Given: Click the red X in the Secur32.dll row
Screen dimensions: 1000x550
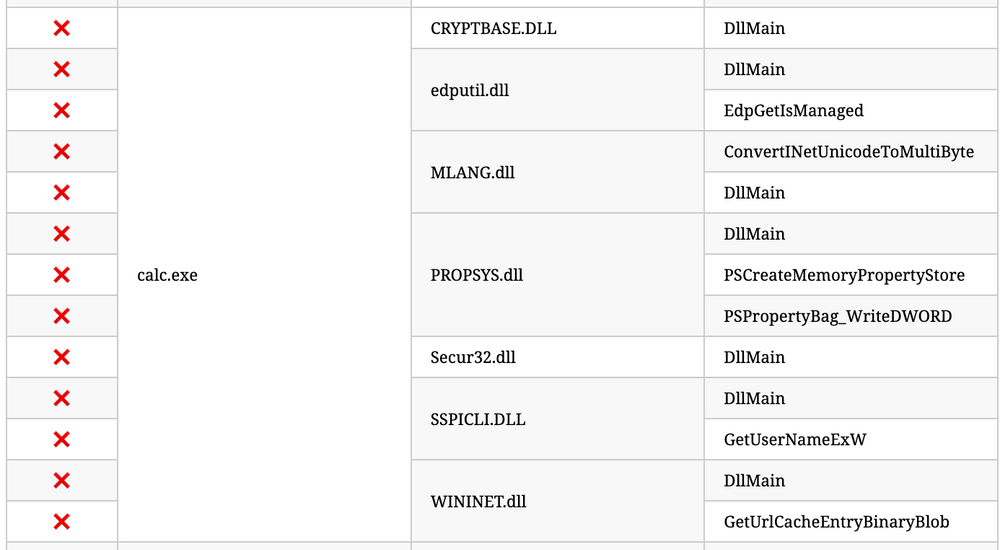Looking at the screenshot, I should coord(61,357).
